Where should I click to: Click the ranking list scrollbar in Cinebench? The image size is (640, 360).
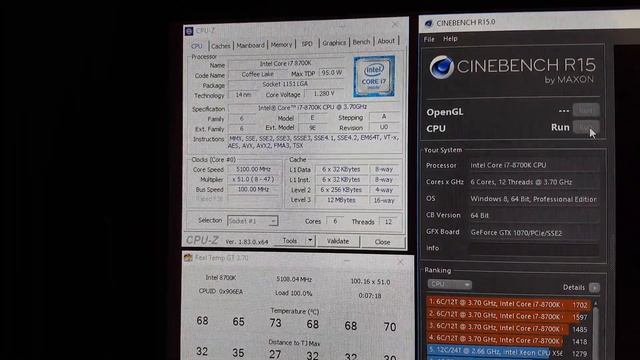596,331
